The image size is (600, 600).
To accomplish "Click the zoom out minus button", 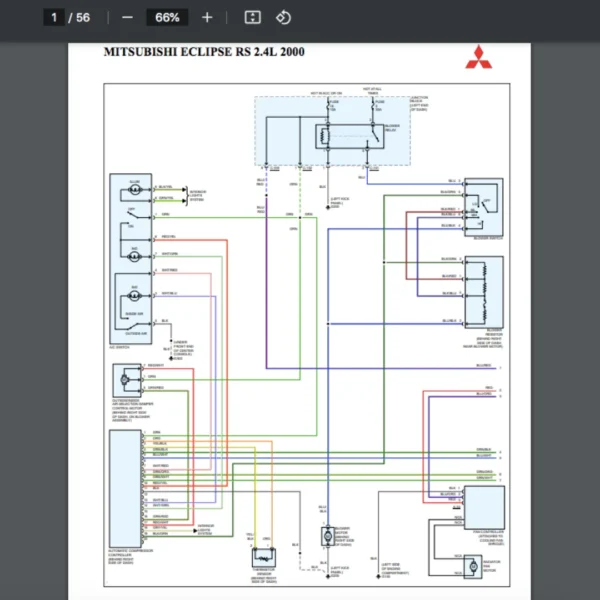I will pyautogui.click(x=127, y=18).
